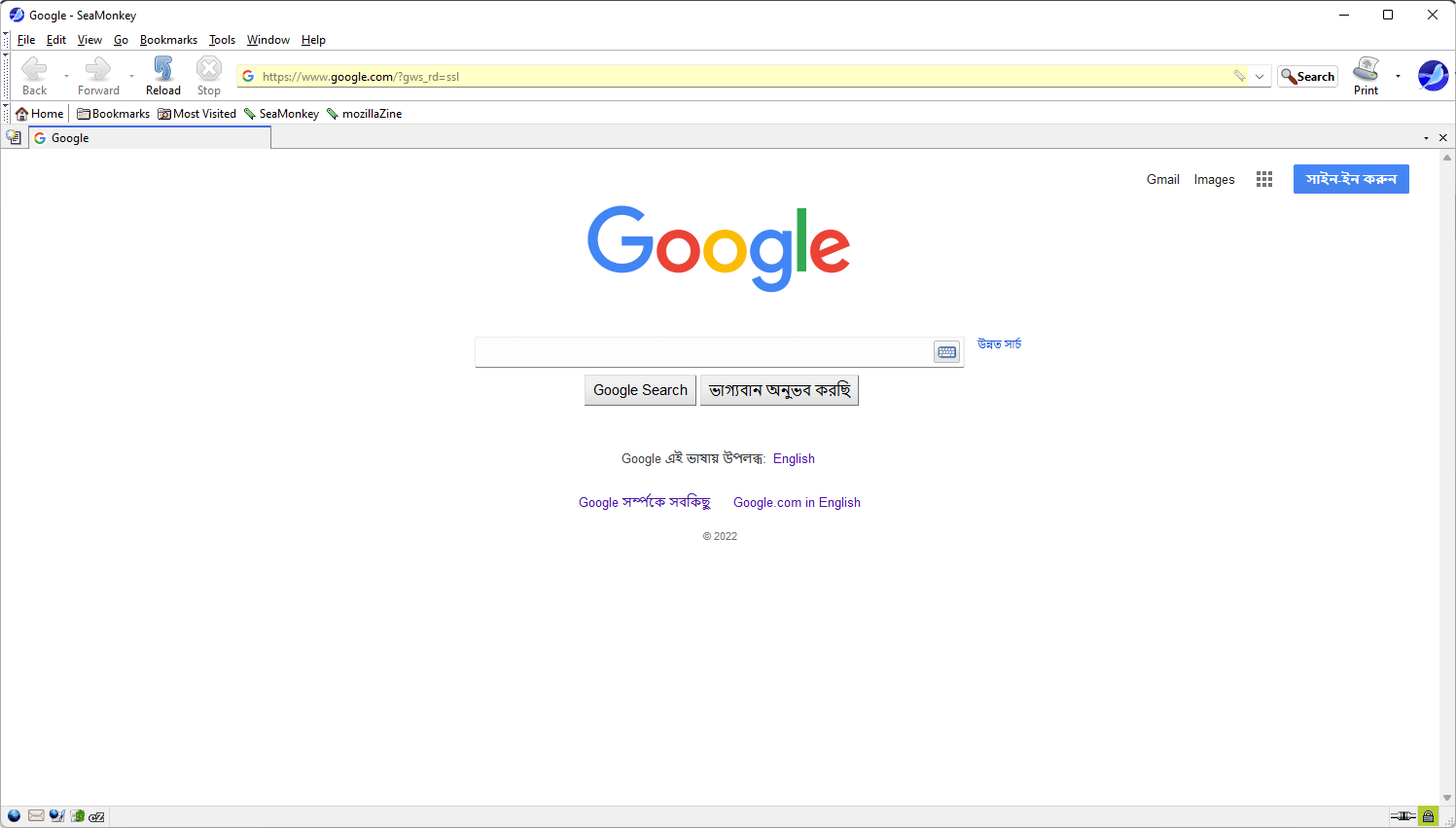Image resolution: width=1456 pixels, height=828 pixels.
Task: Click the SeaMonkey throbber logo icon
Action: point(1433,75)
